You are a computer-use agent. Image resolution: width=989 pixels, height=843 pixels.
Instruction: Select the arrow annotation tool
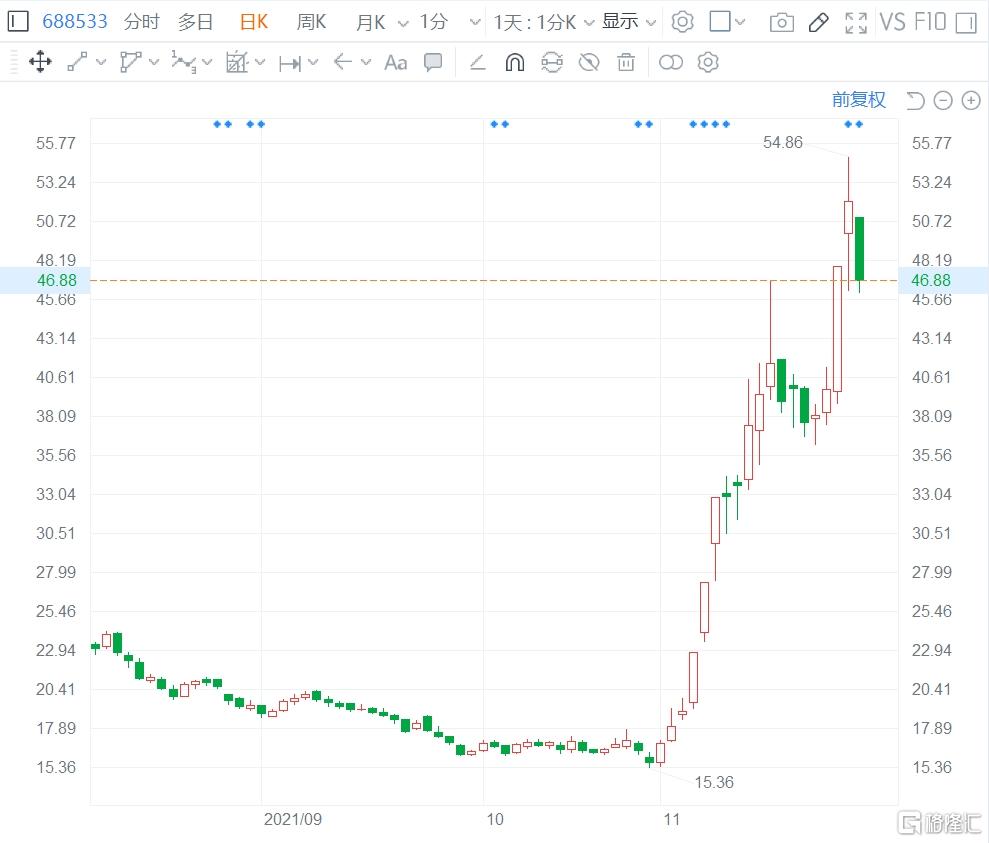pyautogui.click(x=342, y=62)
